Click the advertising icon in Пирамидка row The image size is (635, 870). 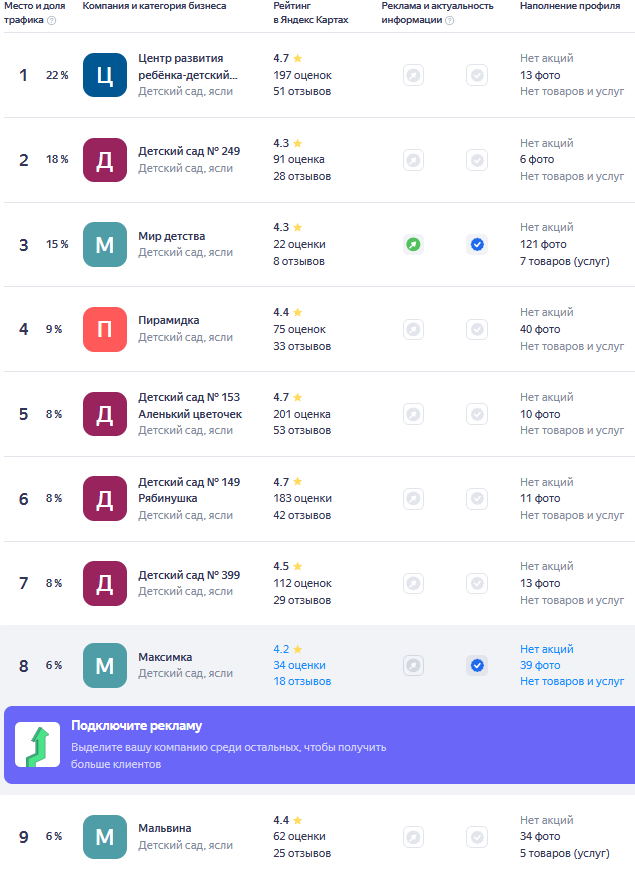[414, 330]
